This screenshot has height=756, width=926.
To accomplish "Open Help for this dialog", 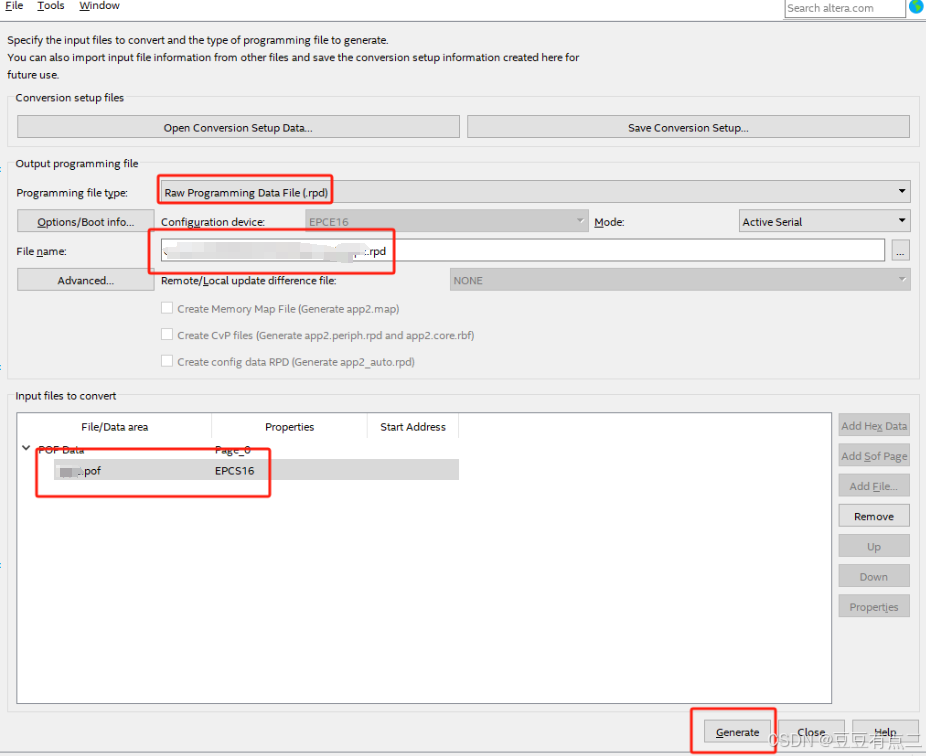I will pyautogui.click(x=885, y=732).
